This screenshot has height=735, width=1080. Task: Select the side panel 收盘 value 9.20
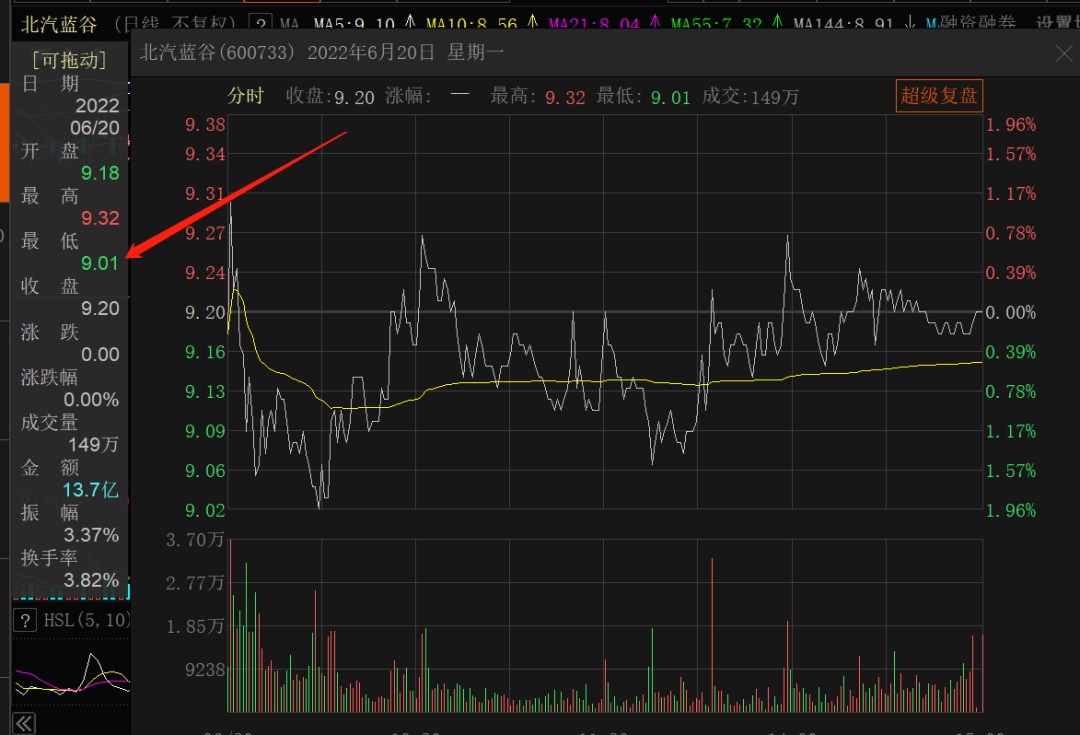click(100, 309)
